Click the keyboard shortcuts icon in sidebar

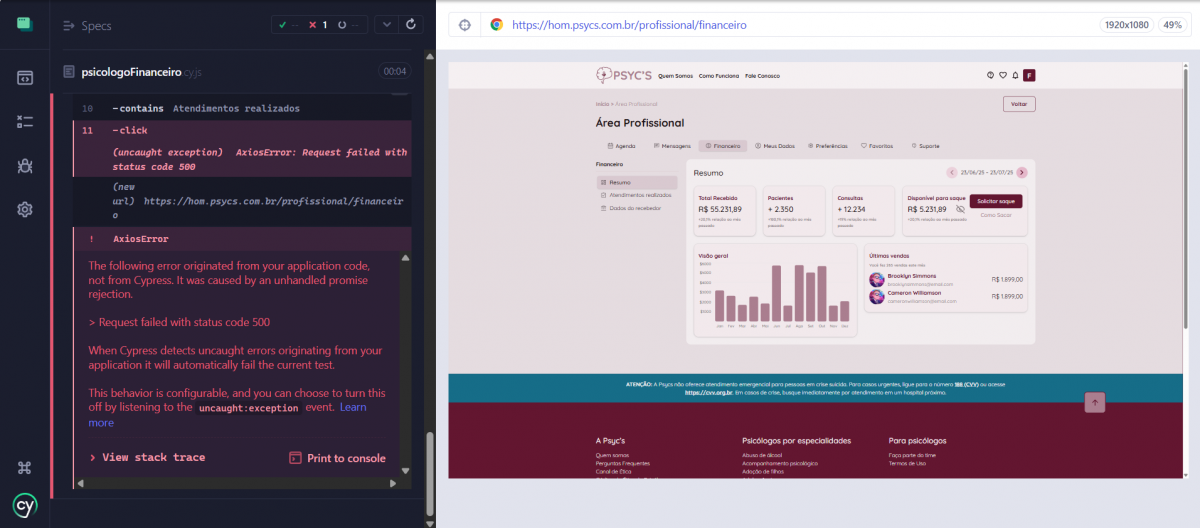pos(25,467)
